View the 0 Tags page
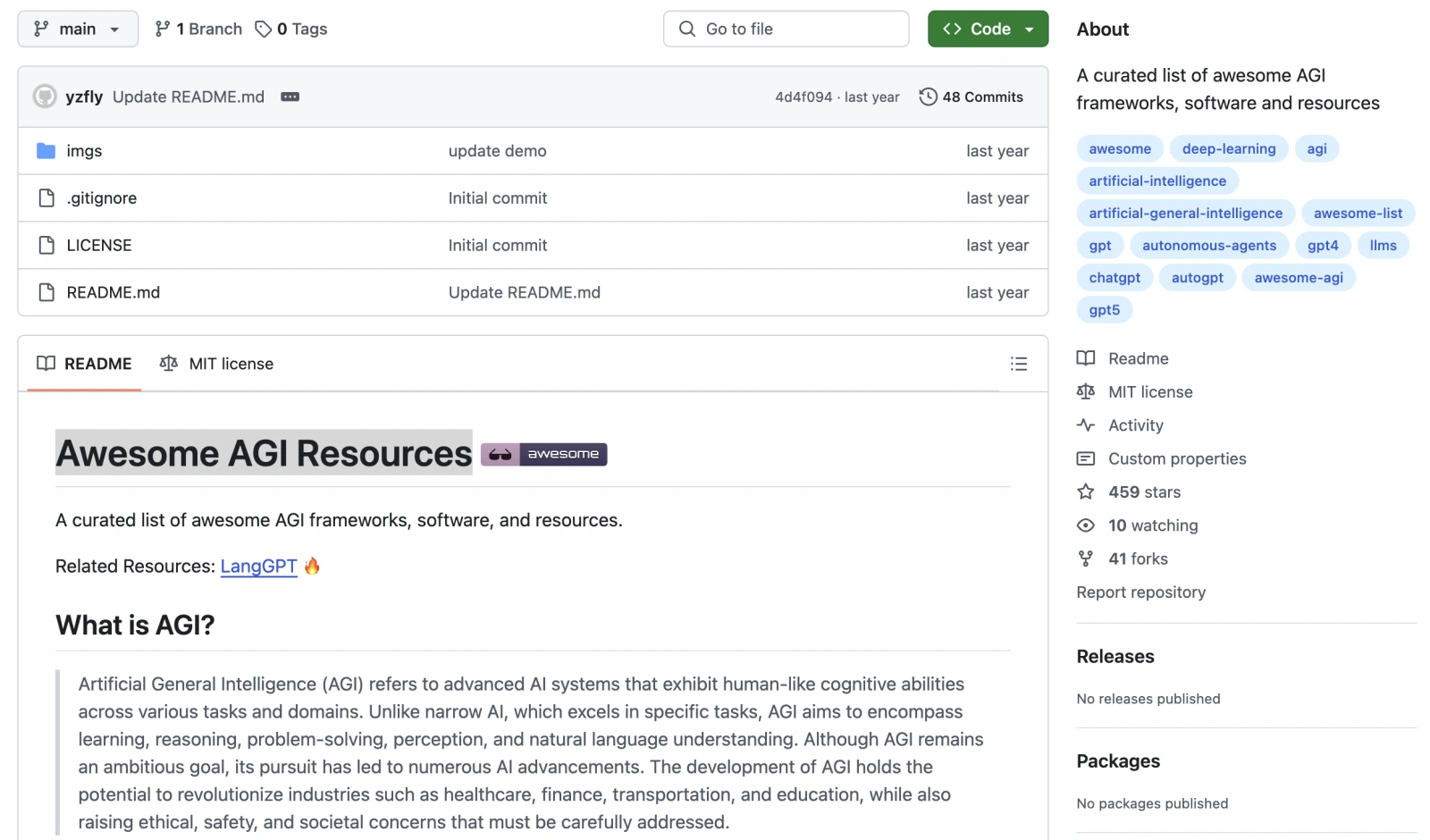 click(x=291, y=29)
